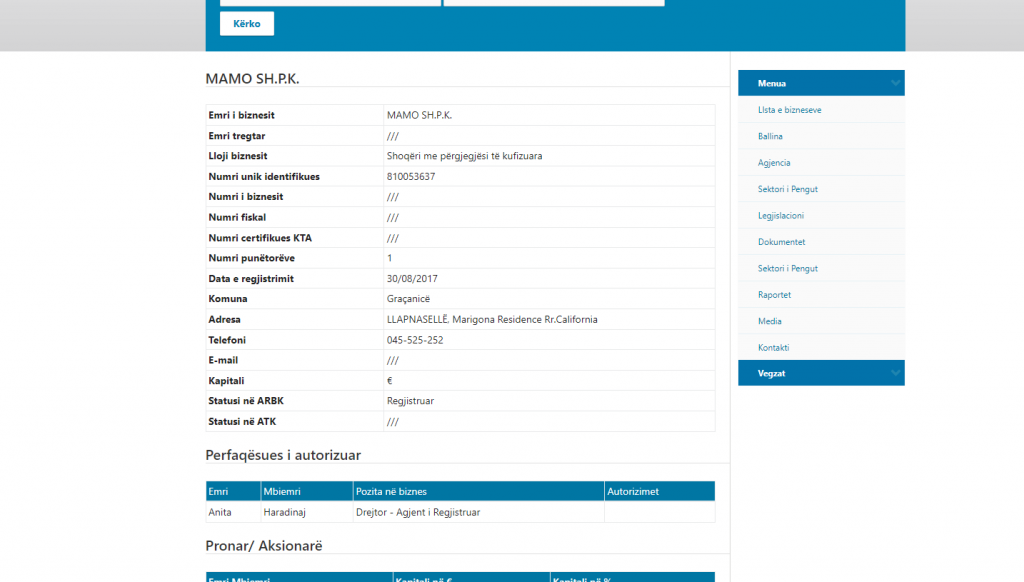Open the Kontakti menu link
The width and height of the screenshot is (1024, 582).
(x=773, y=348)
